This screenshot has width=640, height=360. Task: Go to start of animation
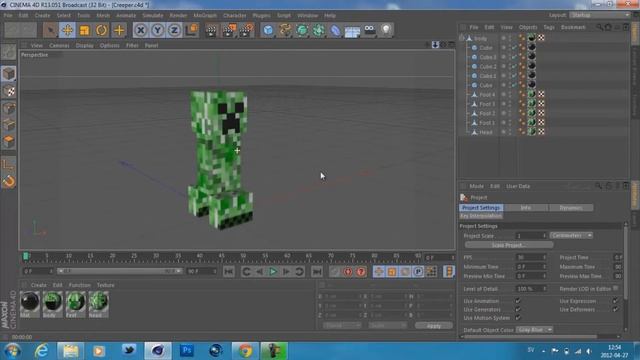click(x=229, y=272)
